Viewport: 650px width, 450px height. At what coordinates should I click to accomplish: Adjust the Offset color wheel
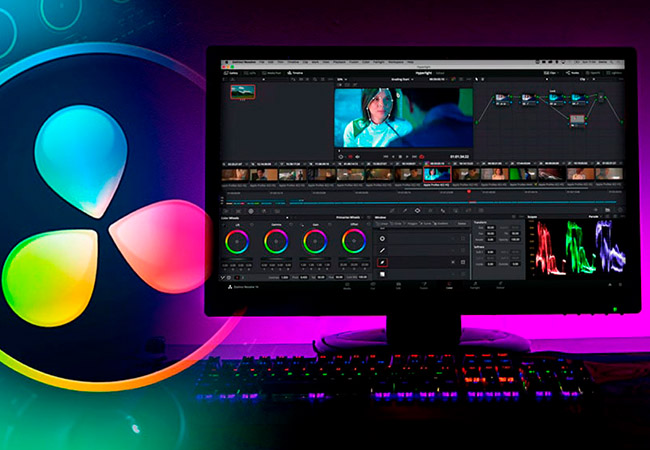[354, 242]
